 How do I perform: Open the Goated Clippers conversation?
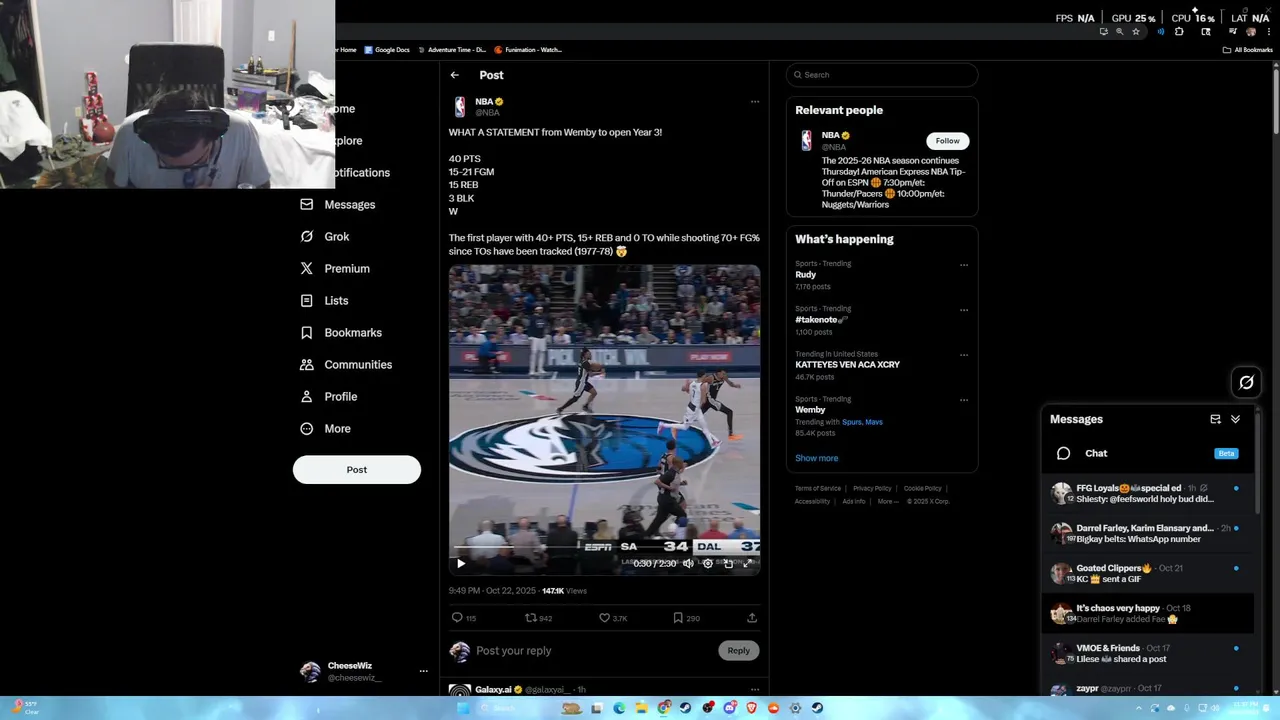click(x=1147, y=574)
